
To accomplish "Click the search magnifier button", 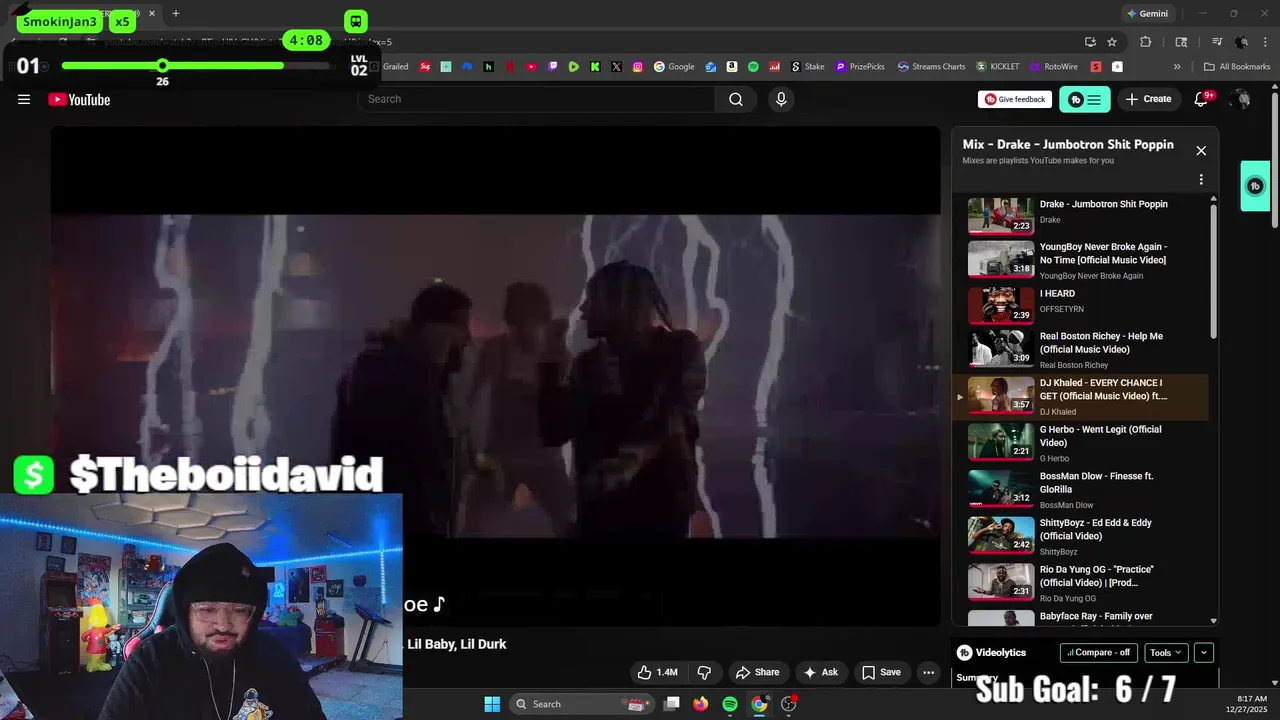I will (x=736, y=99).
